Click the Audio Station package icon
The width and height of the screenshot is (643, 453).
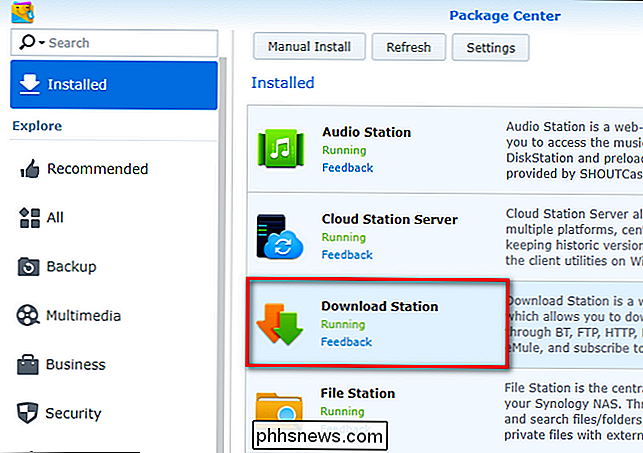pyautogui.click(x=281, y=148)
